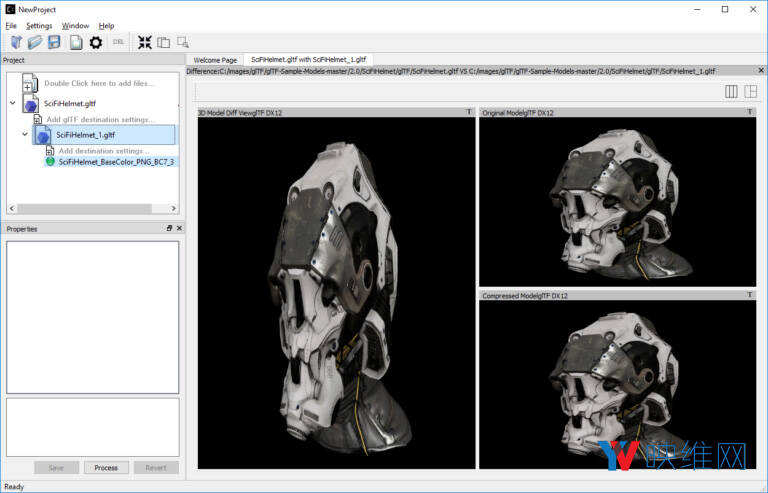The image size is (768, 493).
Task: Collapse the SciFiHelmet_1.gltf tree node
Action: pyautogui.click(x=25, y=134)
